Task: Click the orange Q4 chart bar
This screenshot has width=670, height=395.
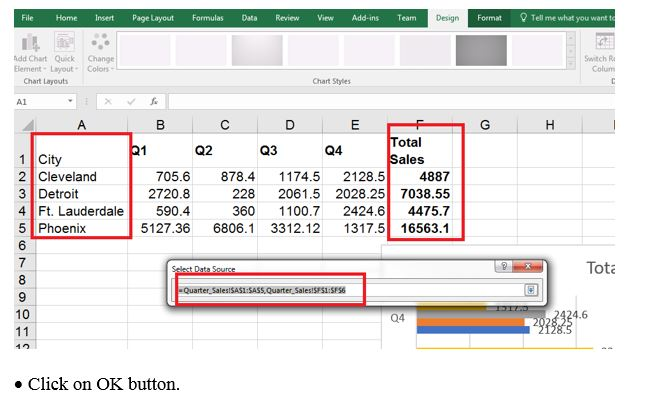Action: (x=470, y=322)
